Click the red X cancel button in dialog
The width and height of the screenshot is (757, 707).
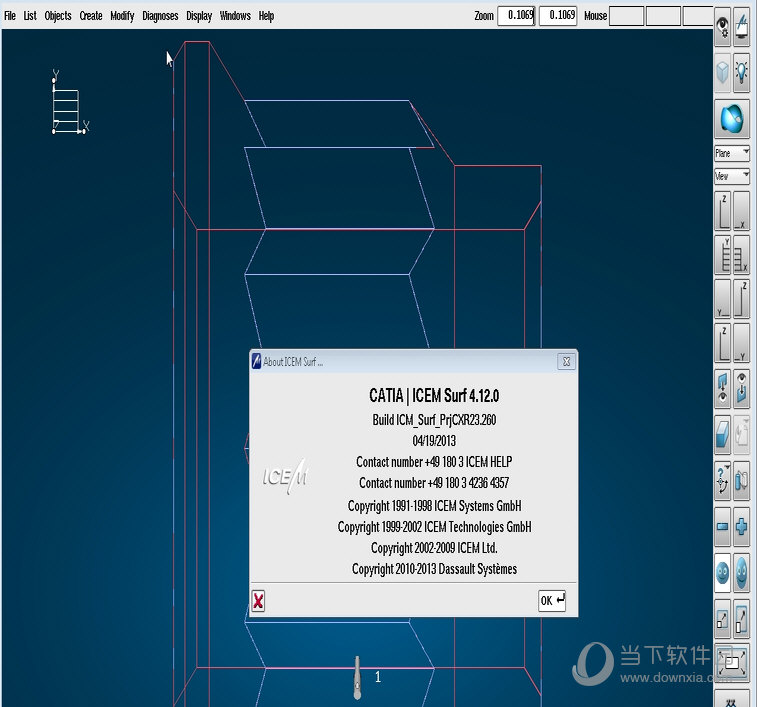tap(258, 600)
